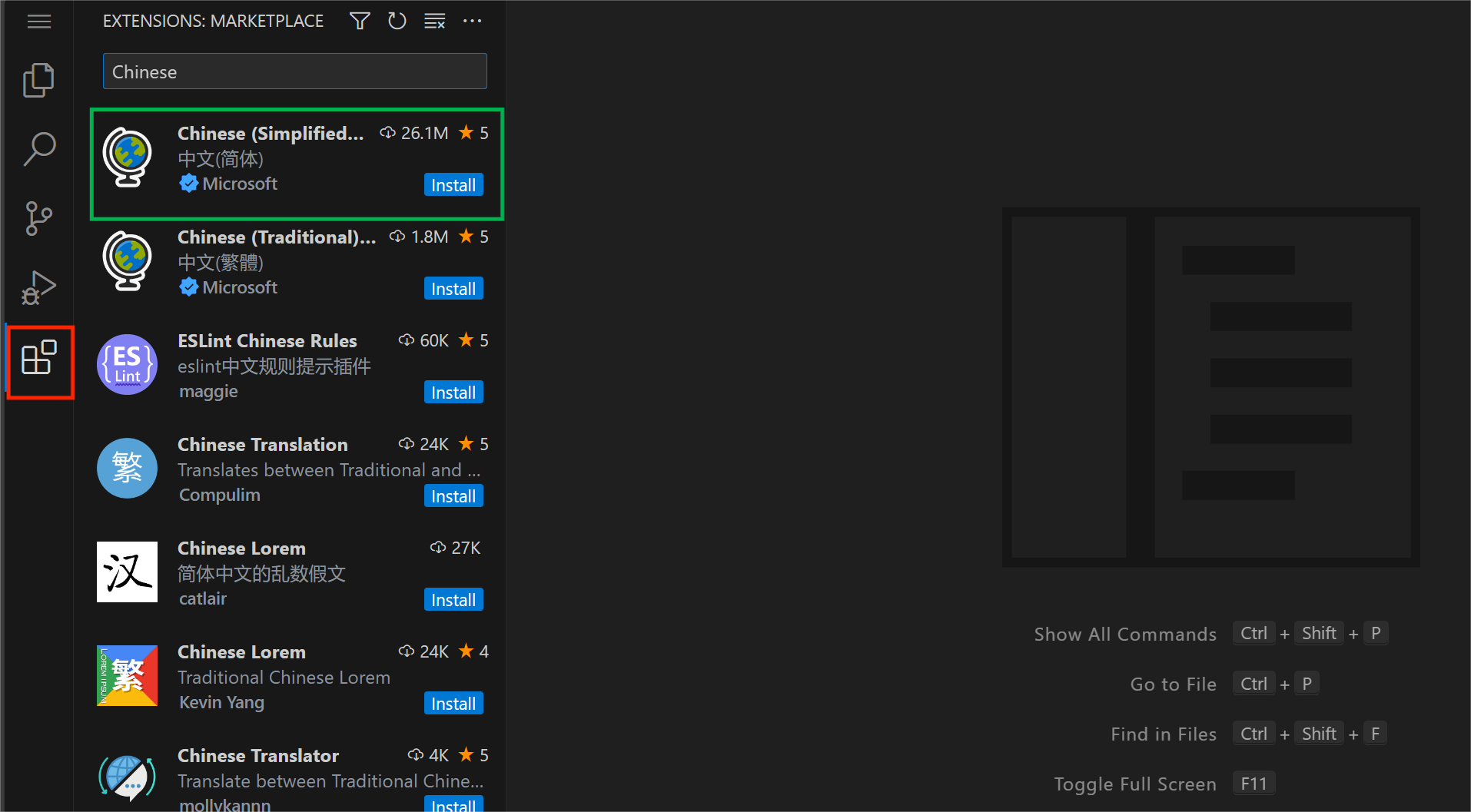The width and height of the screenshot is (1471, 812).
Task: Refresh the extensions list
Action: (397, 21)
